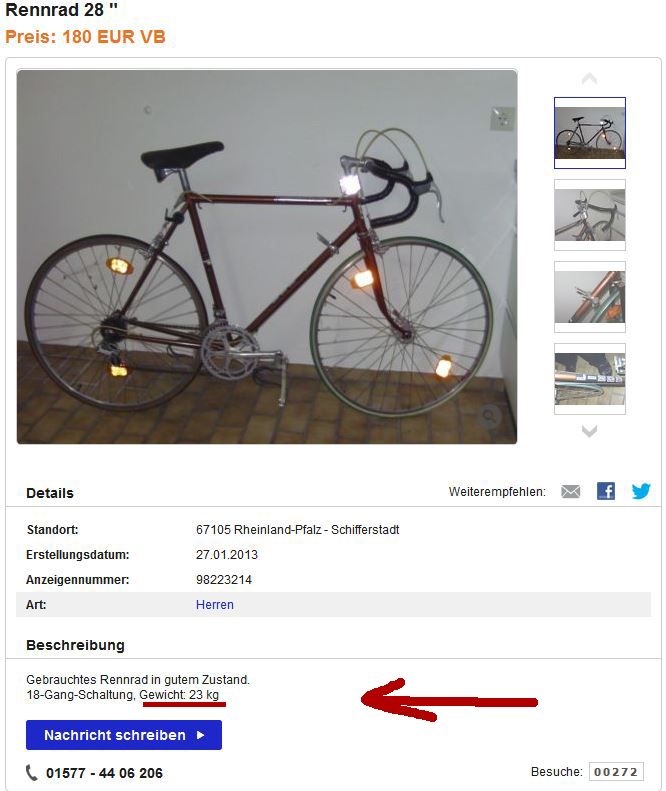Click phone number 01577 - 44 06 206
Screen dimensions: 666x791
click(104, 773)
